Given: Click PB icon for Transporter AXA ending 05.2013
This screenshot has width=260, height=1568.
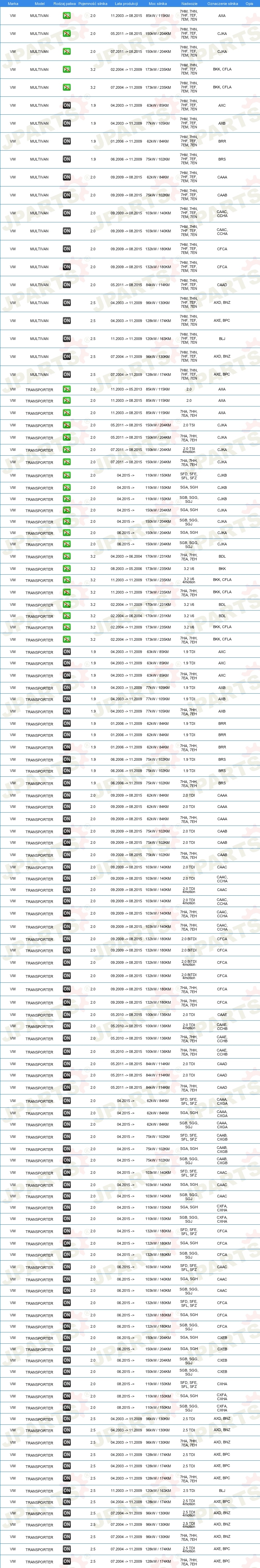Looking at the screenshot, I should click(x=66, y=389).
